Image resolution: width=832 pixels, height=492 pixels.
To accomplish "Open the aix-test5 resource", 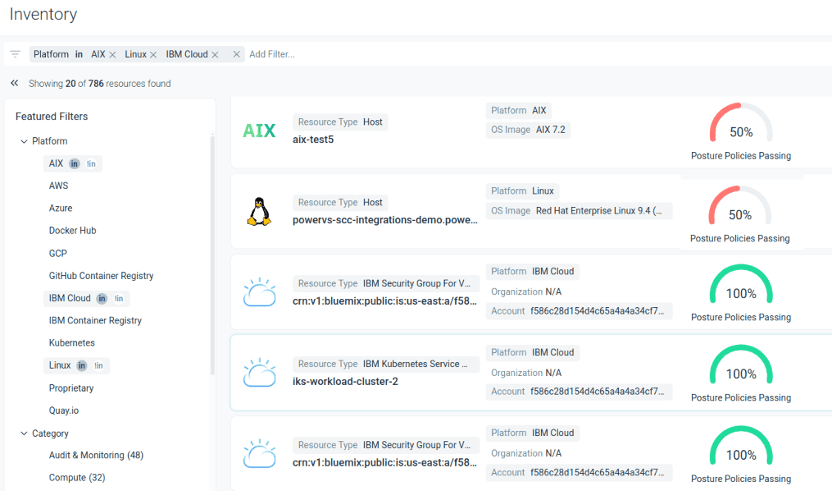I will pyautogui.click(x=313, y=140).
